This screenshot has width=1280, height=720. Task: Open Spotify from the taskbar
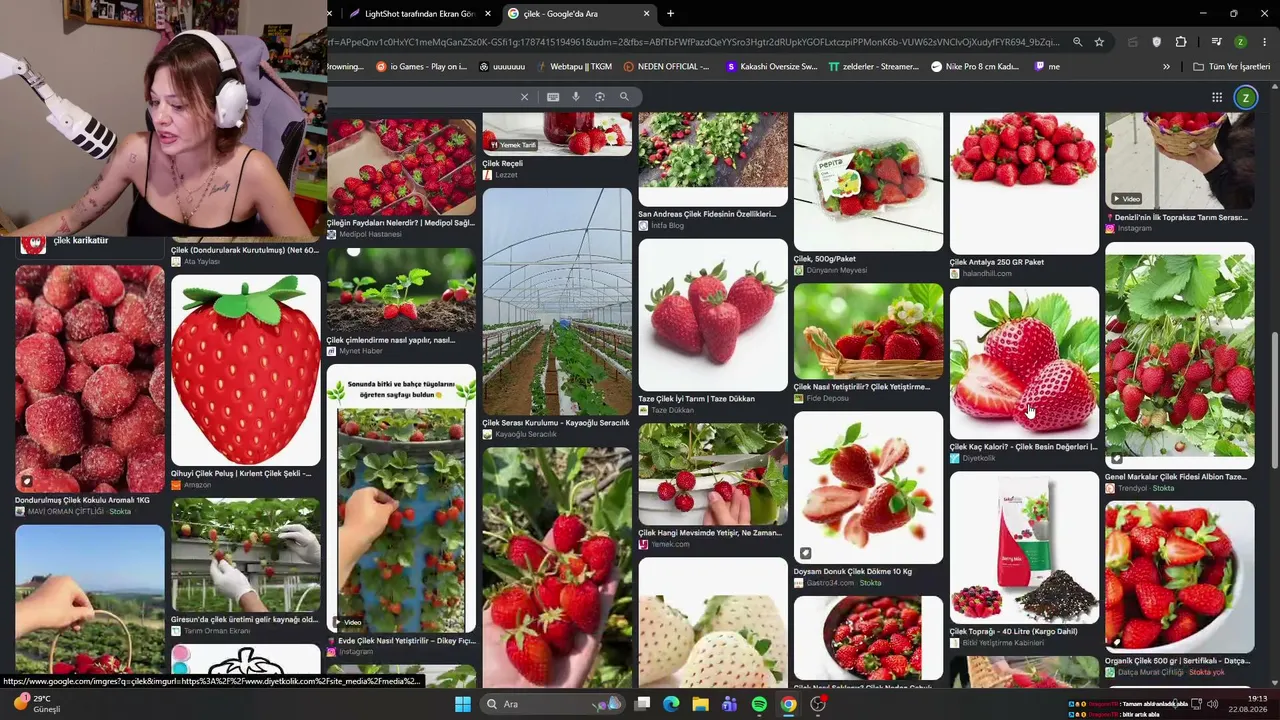tap(759, 704)
